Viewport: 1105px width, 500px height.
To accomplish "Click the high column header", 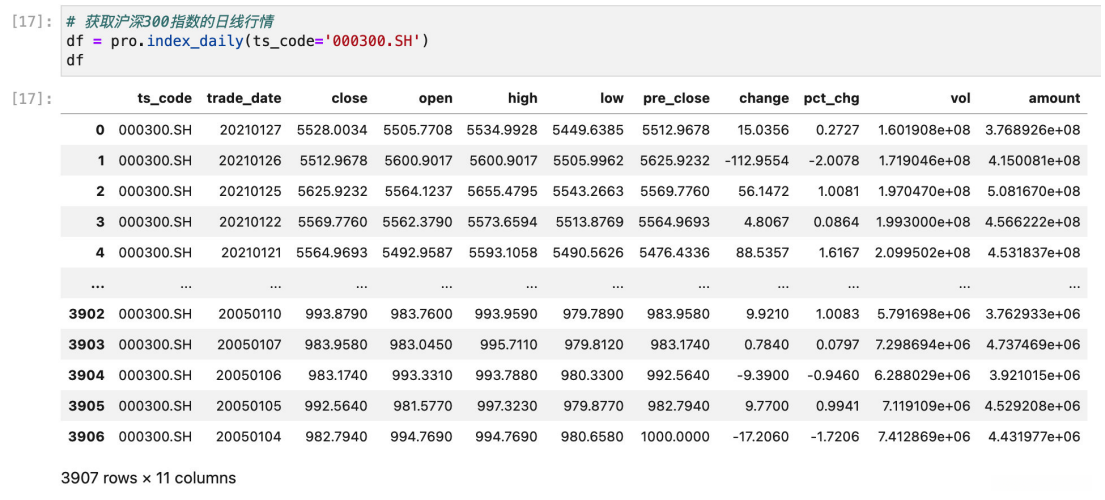I will pyautogui.click(x=522, y=98).
